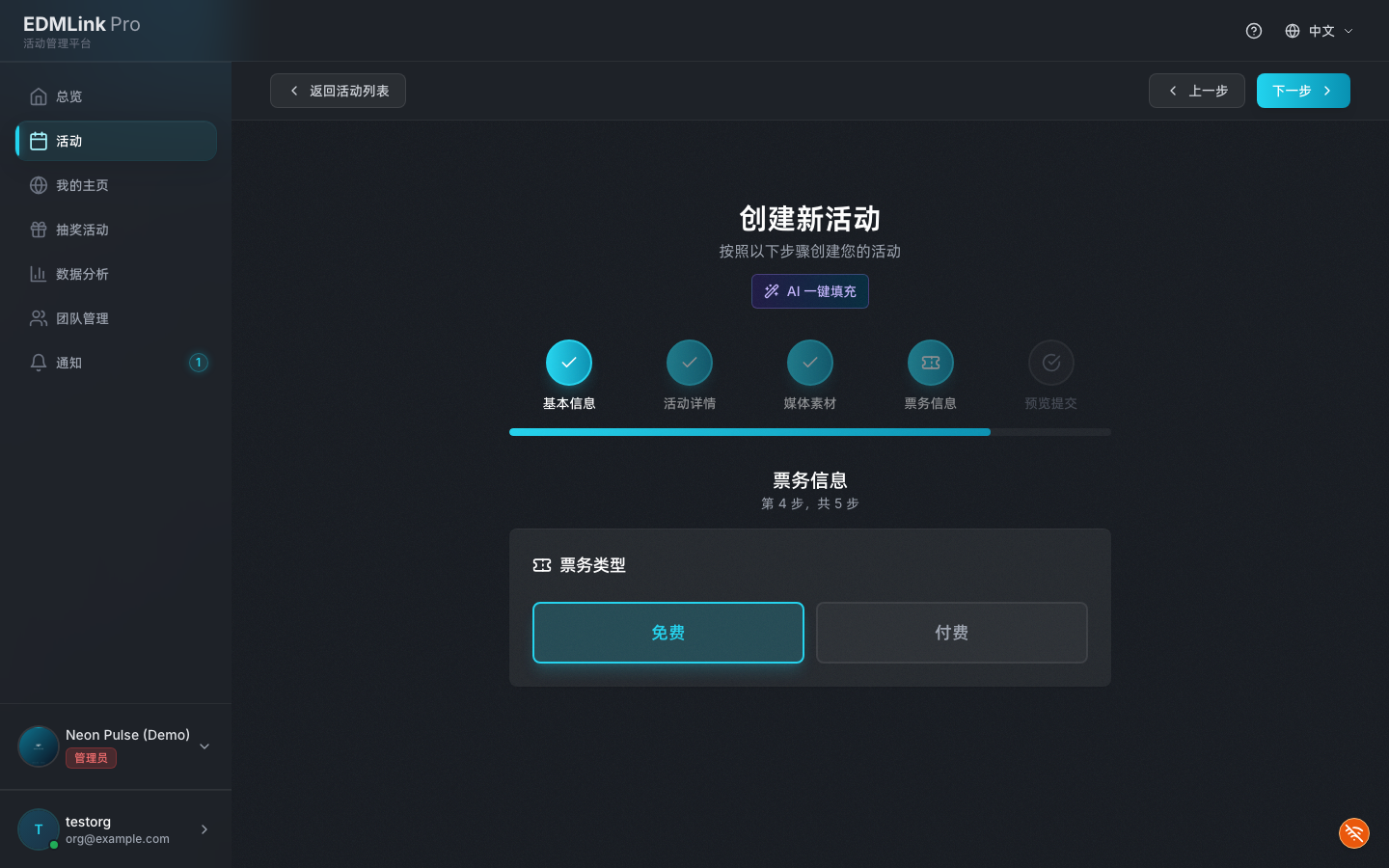
Task: Jump to 活动详情 step circle
Action: (x=690, y=363)
